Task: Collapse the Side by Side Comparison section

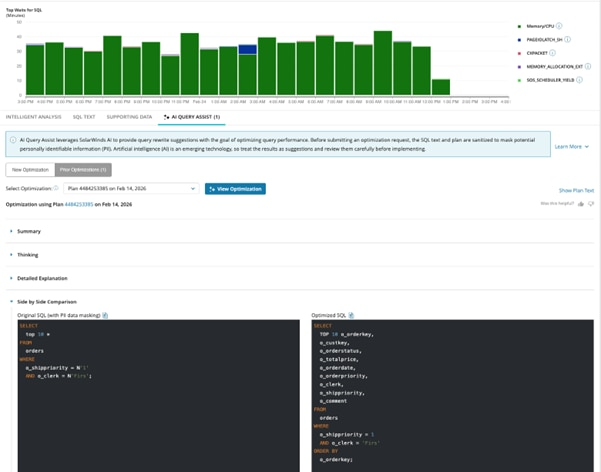Action: coord(46,301)
